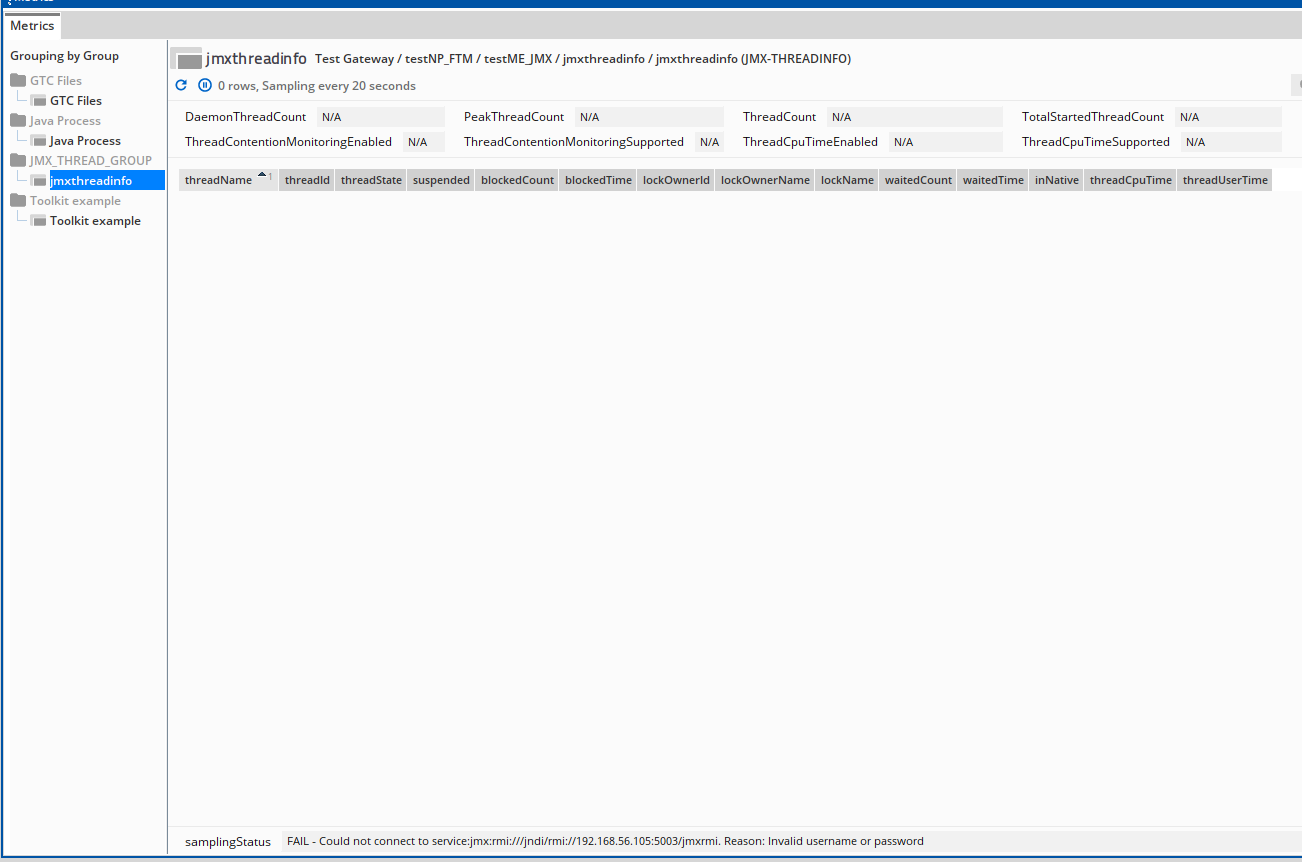Sort by lockName column header
Viewport: 1302px width, 862px height.
[847, 180]
